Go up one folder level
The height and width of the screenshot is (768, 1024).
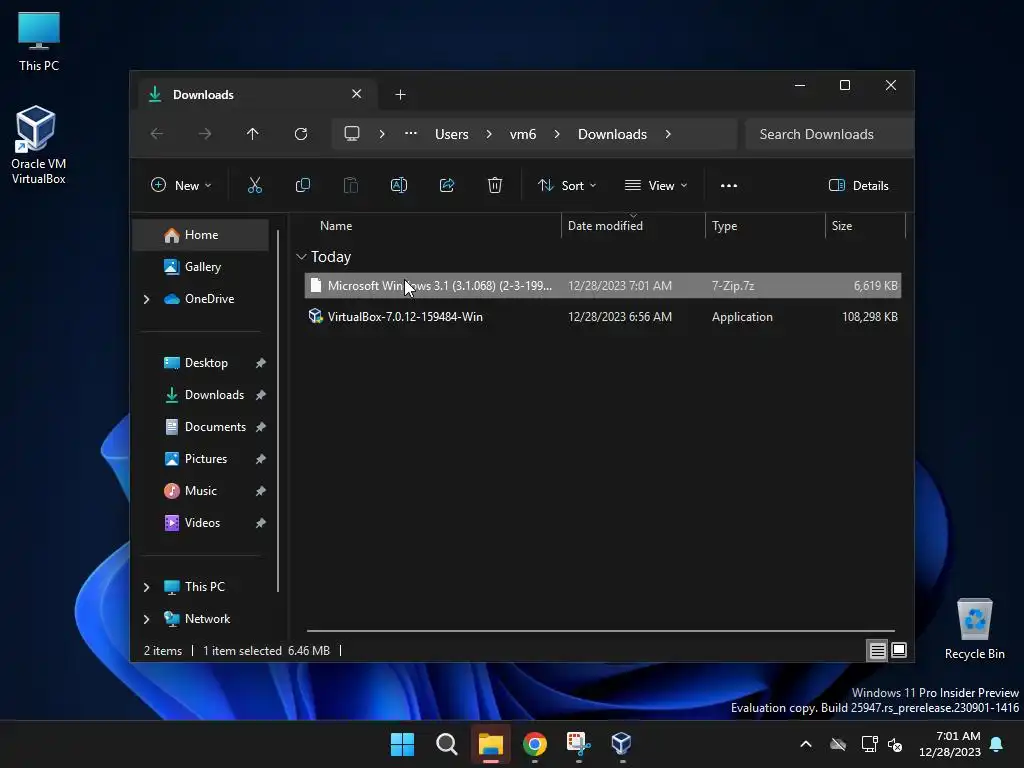[x=253, y=134]
